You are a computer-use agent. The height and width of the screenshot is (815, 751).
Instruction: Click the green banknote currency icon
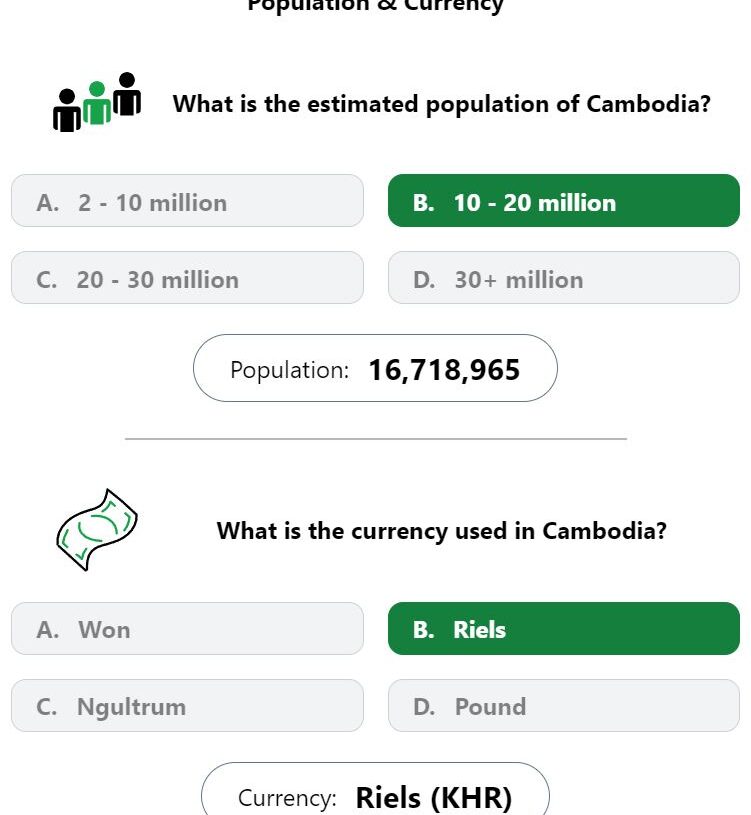point(97,530)
